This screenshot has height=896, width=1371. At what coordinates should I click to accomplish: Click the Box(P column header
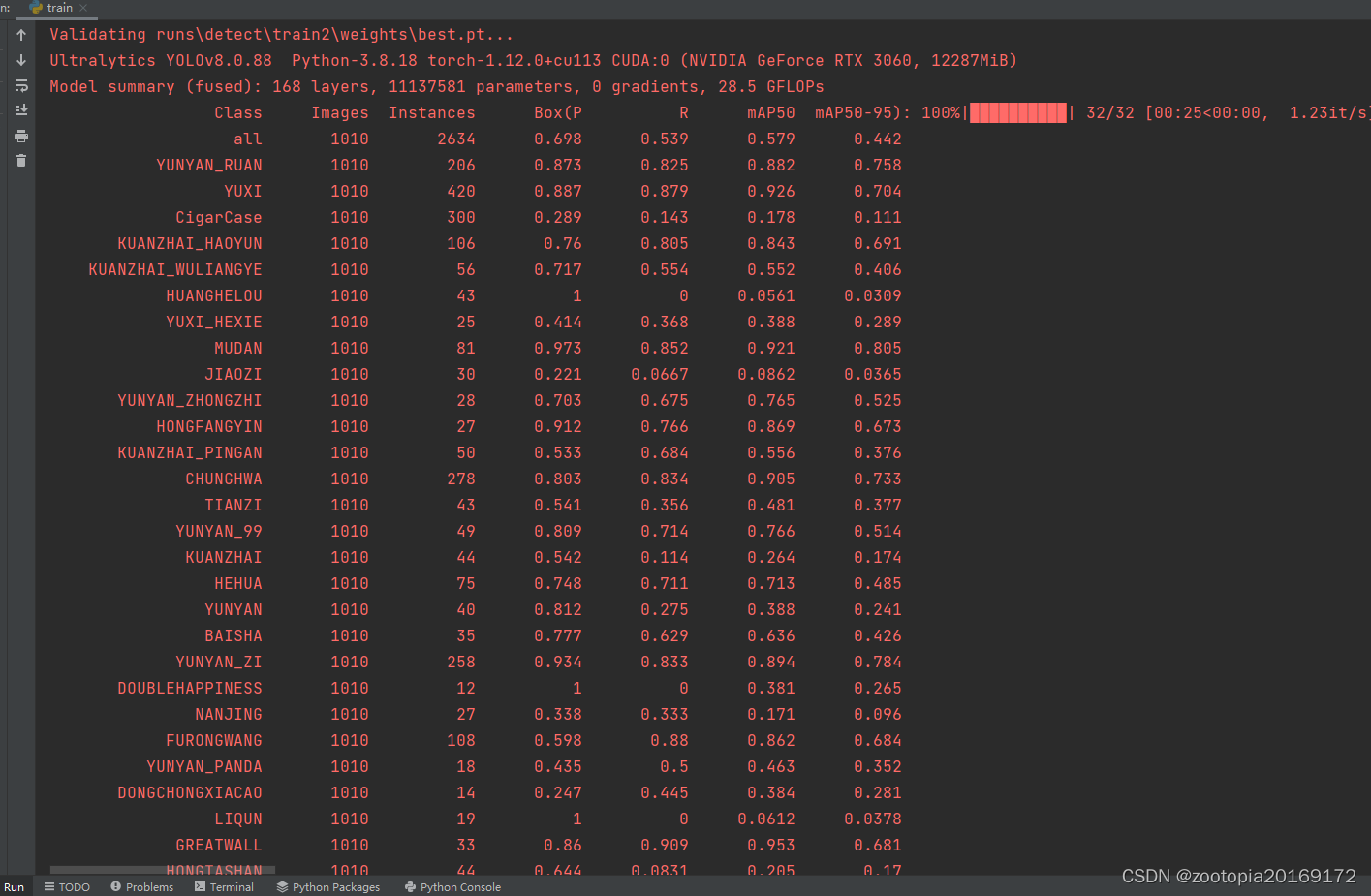pyautogui.click(x=558, y=113)
